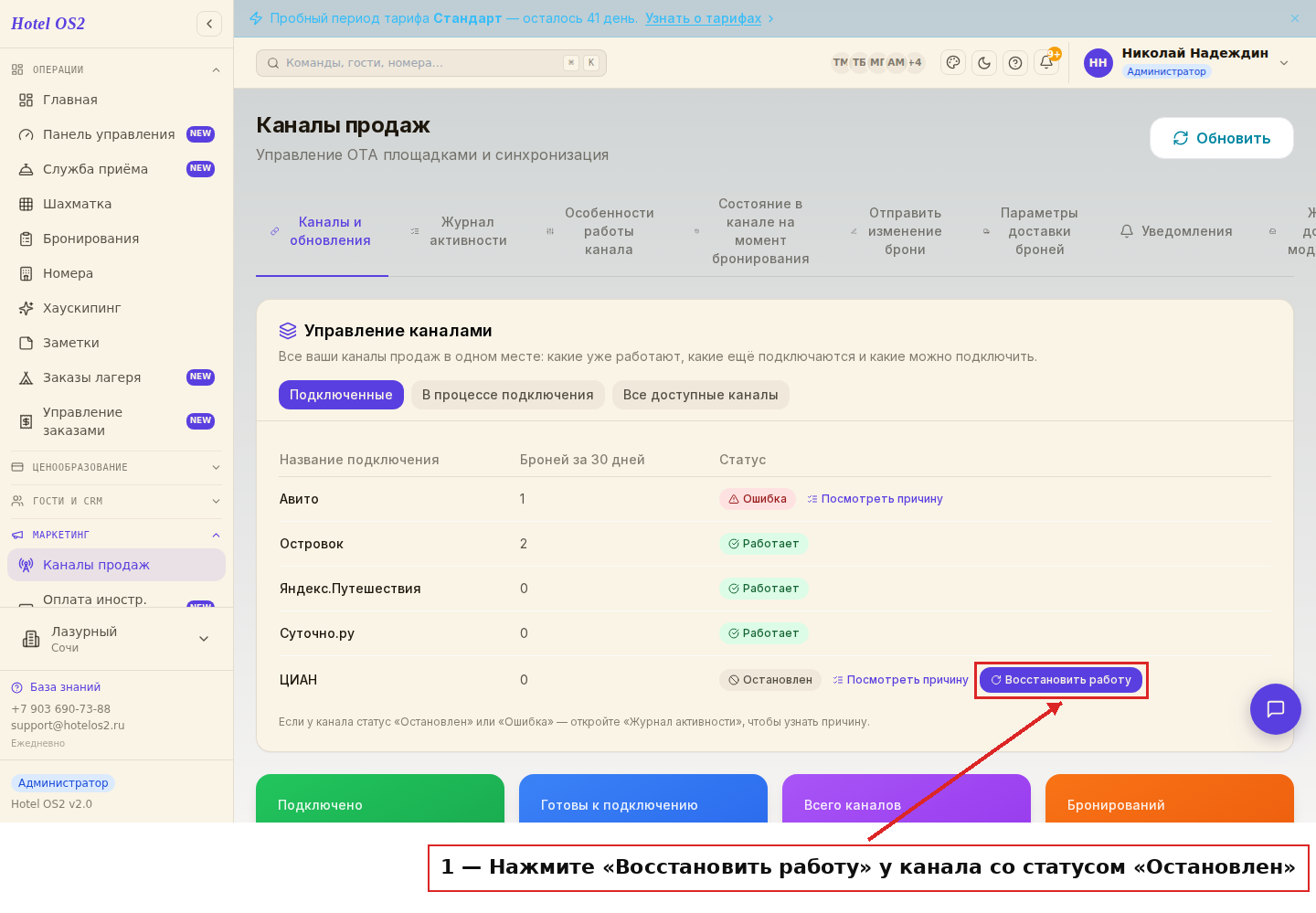Click the support@hotelos2.ru email

(68, 726)
